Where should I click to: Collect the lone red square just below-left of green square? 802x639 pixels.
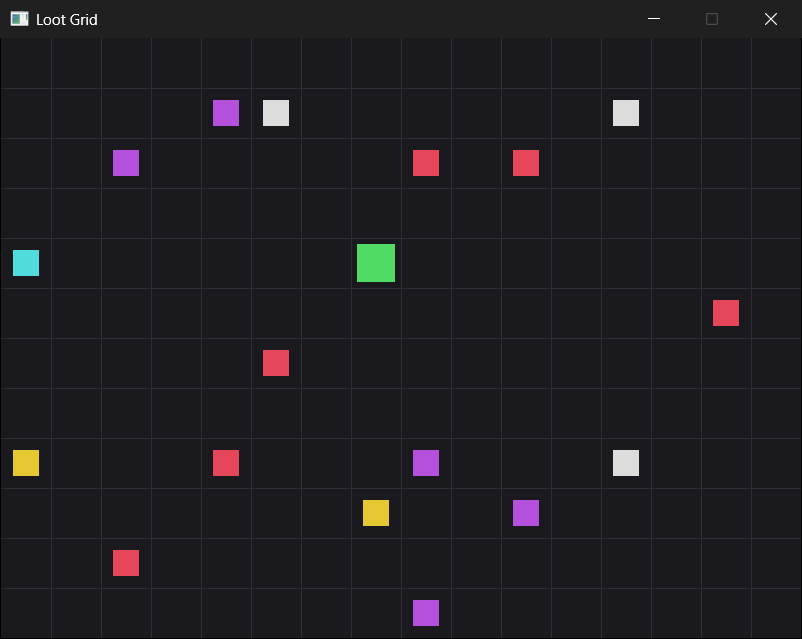coord(276,363)
